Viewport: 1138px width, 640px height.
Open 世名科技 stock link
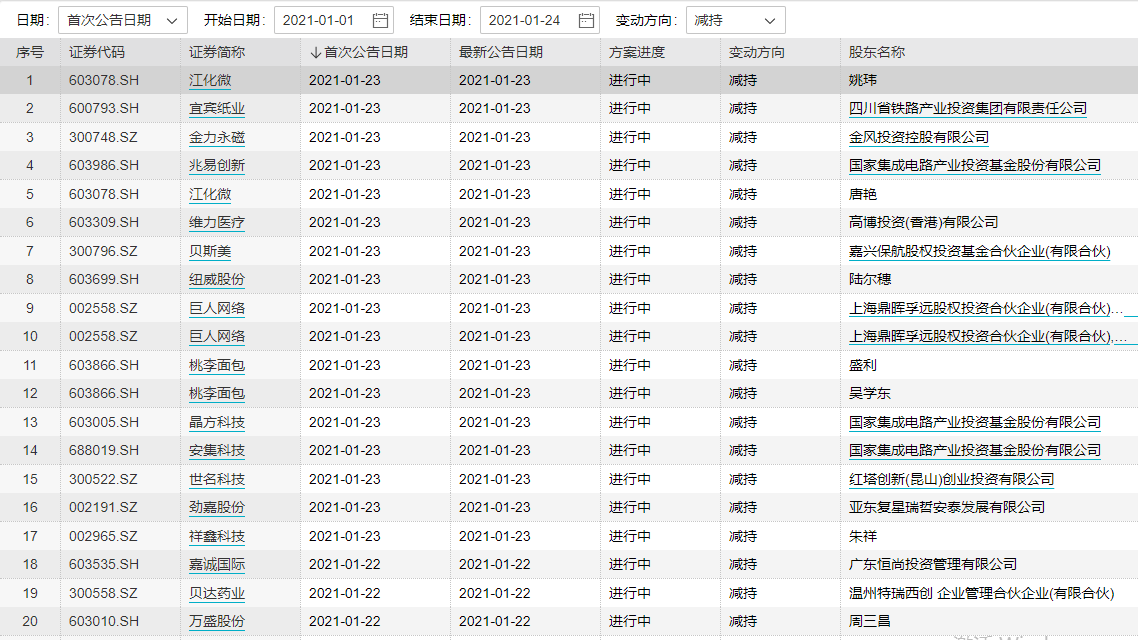tap(217, 479)
